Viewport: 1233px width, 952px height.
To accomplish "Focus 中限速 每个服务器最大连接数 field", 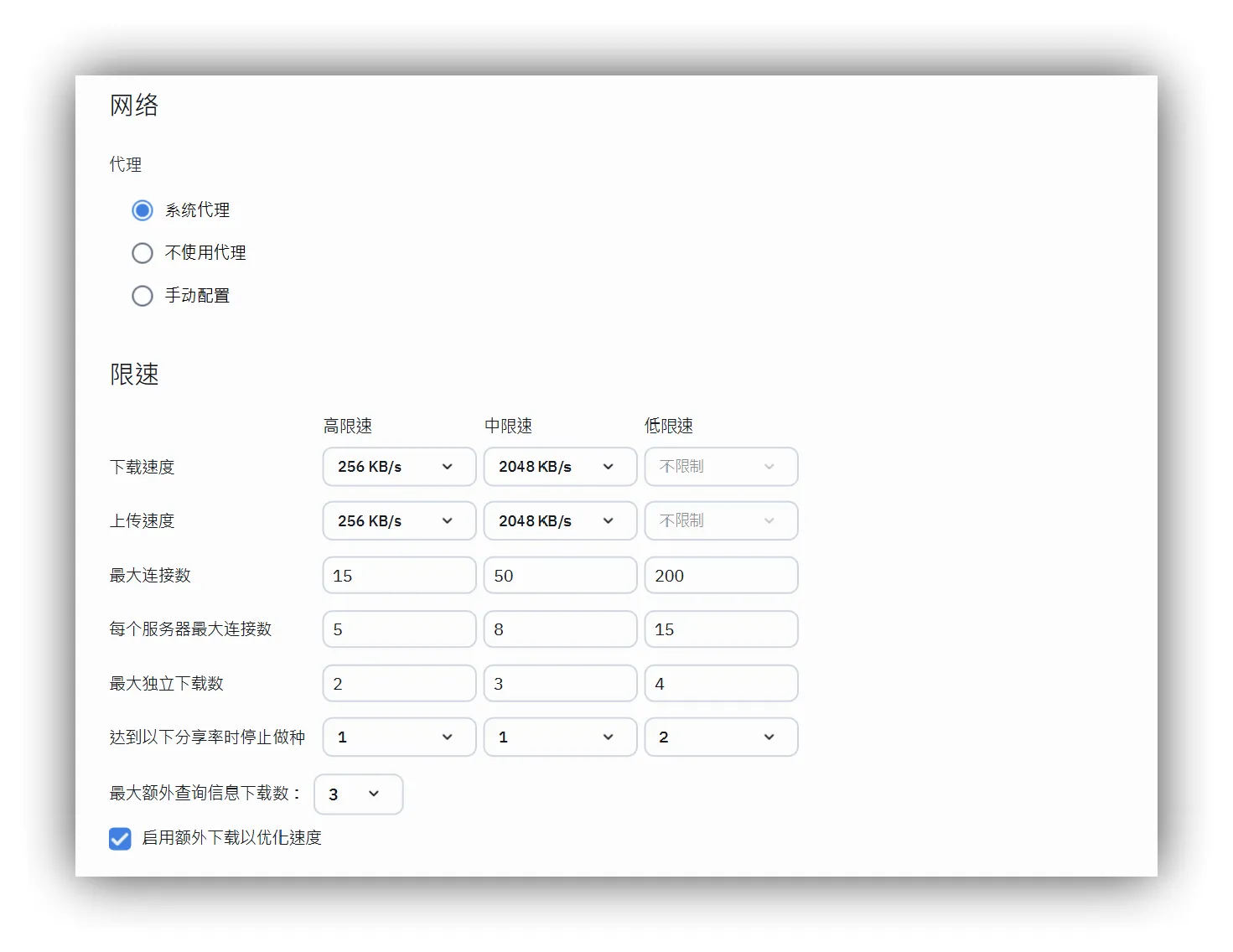I will 560,629.
